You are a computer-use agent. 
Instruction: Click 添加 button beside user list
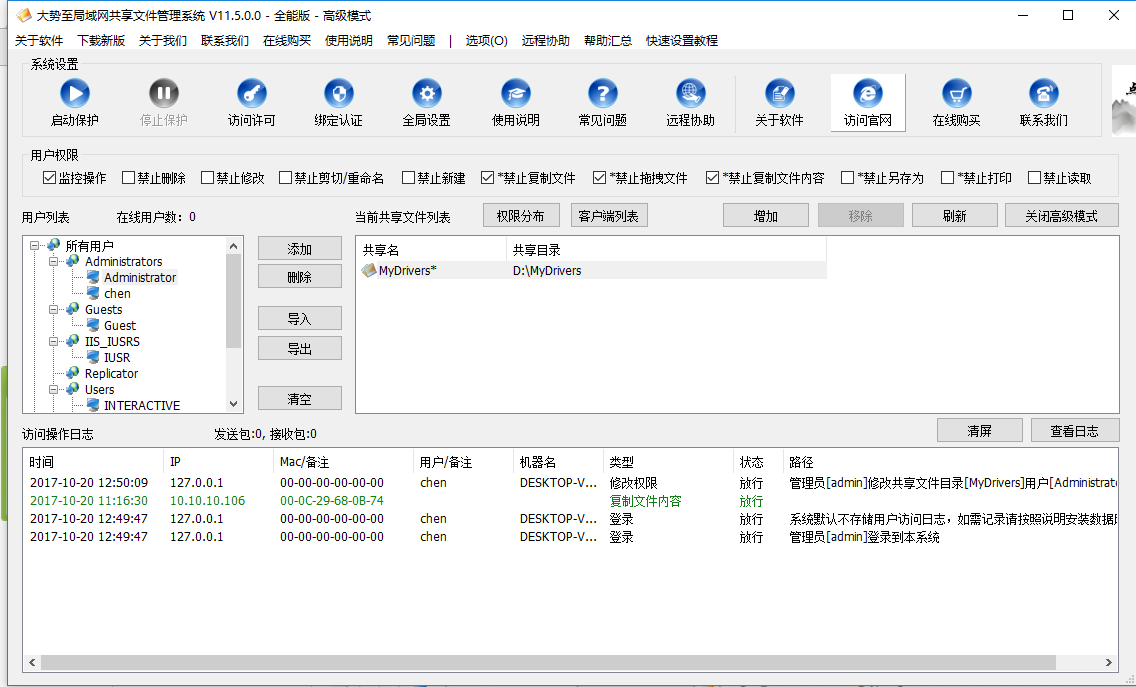(x=300, y=249)
